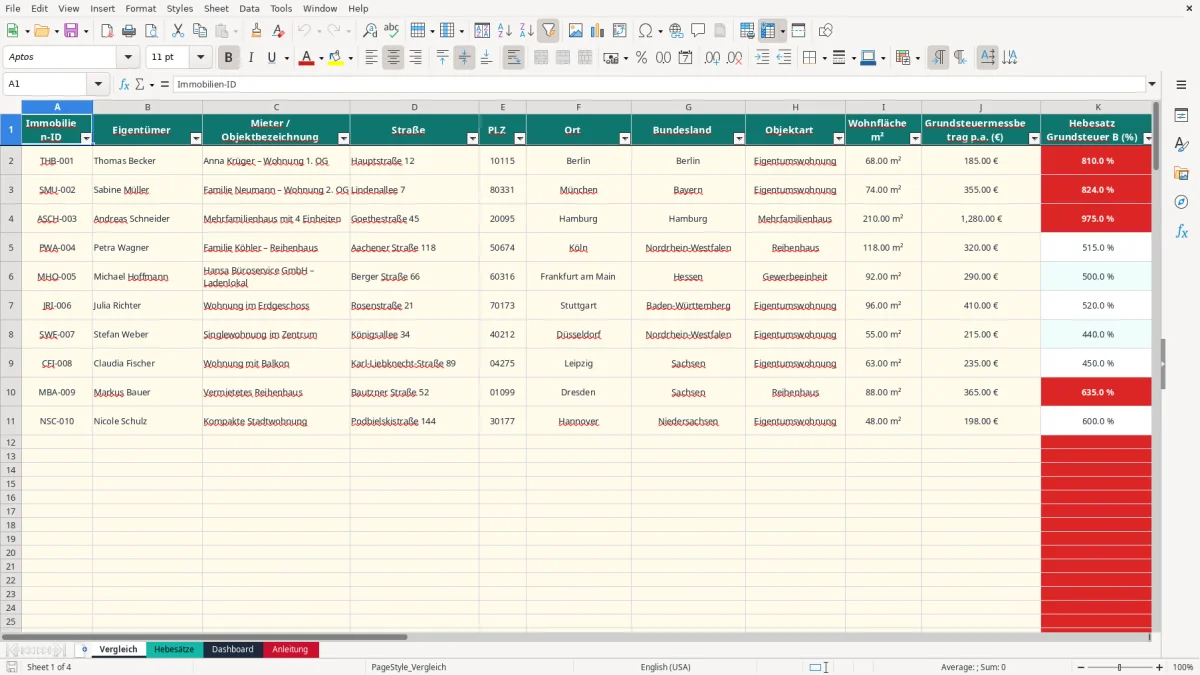The width and height of the screenshot is (1200, 675).
Task: Click the Save document icon
Action: point(71,31)
